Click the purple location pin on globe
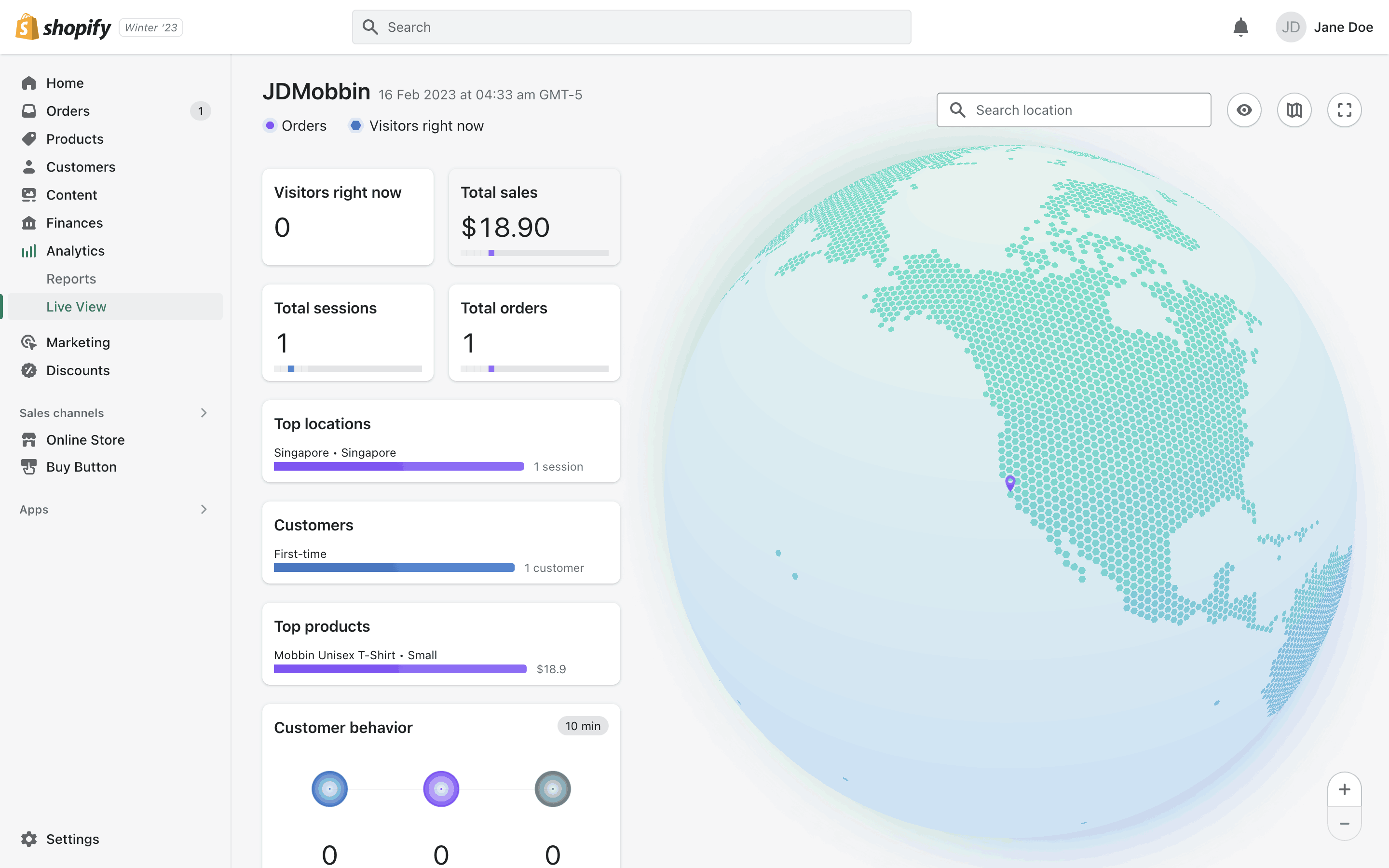The height and width of the screenshot is (868, 1389). click(1010, 482)
